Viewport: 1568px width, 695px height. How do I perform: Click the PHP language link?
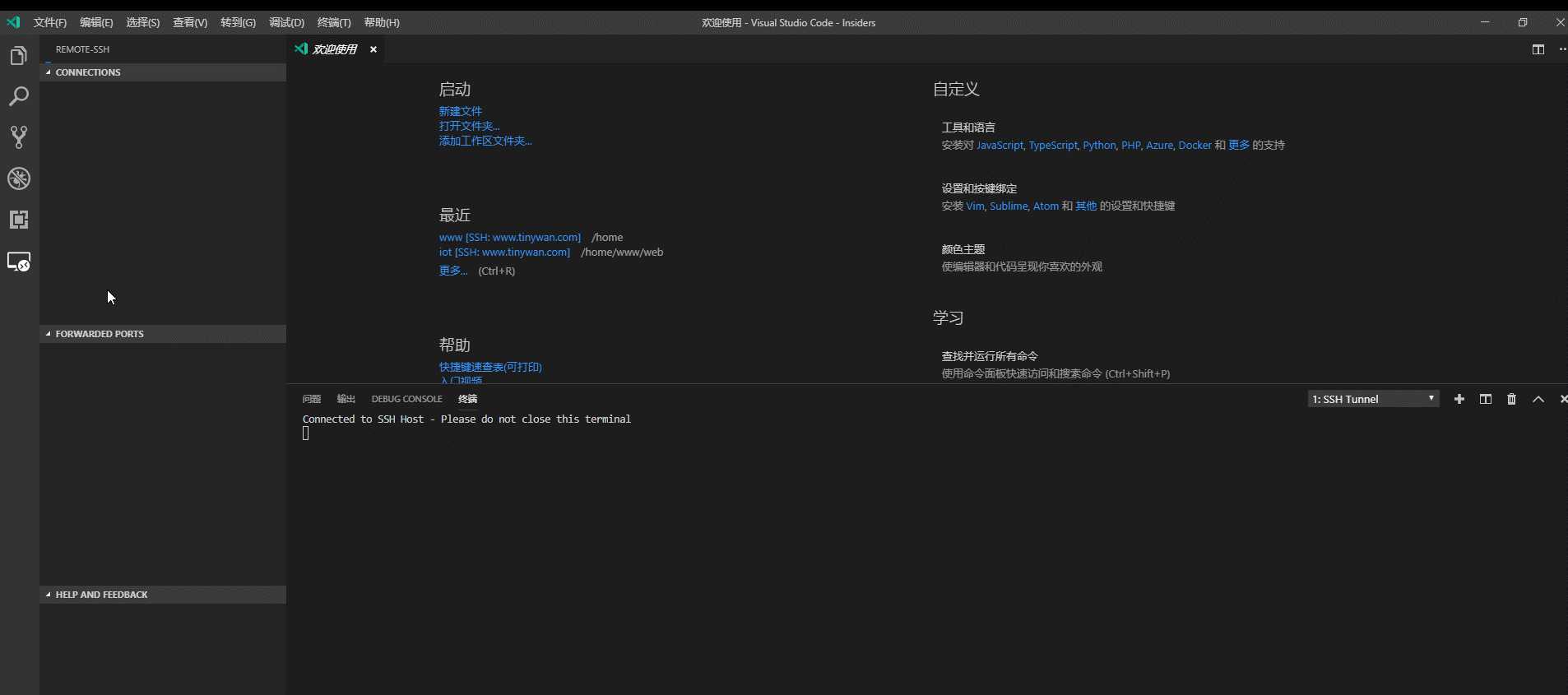1131,145
